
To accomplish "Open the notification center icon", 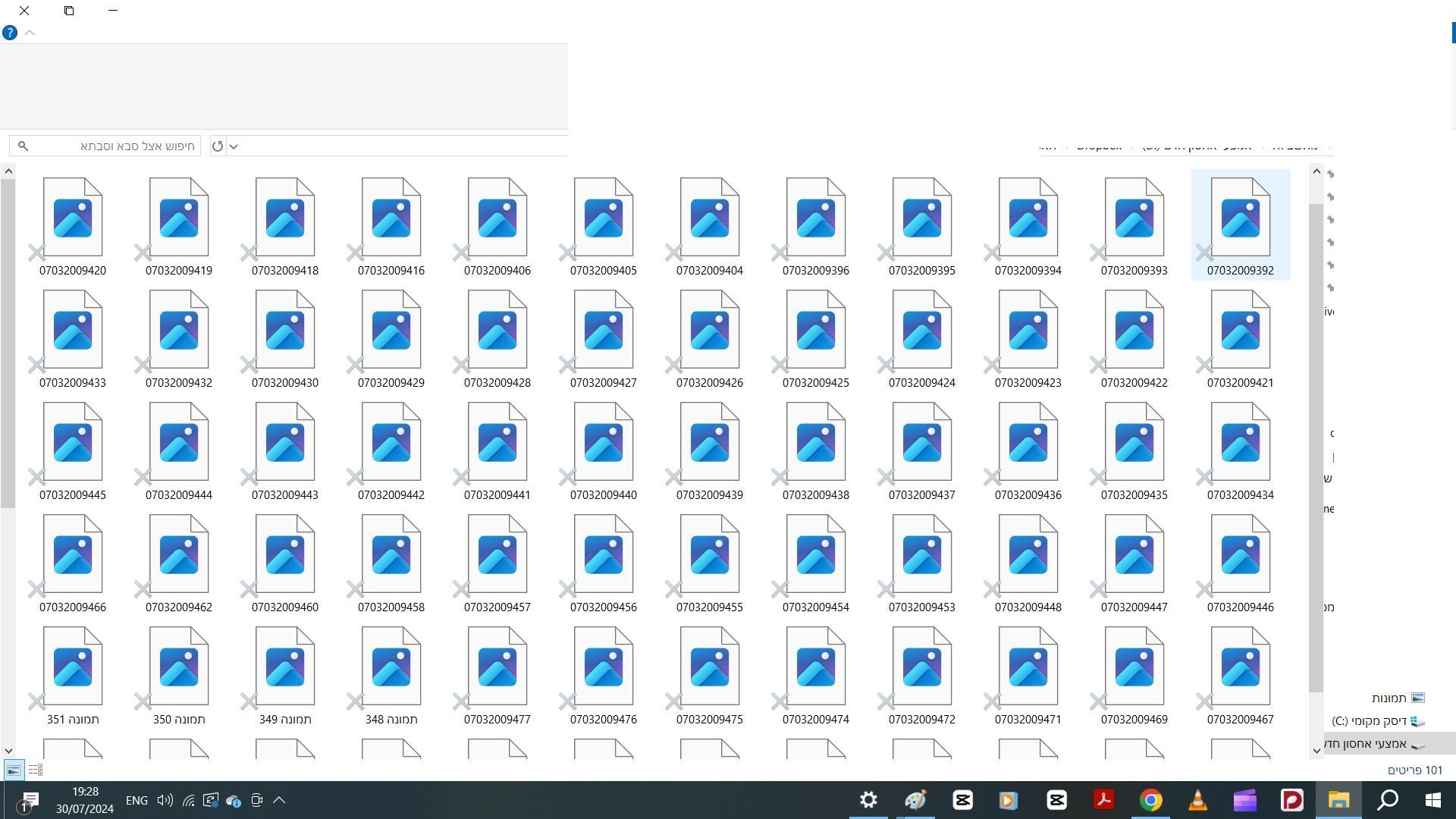I will 30,800.
